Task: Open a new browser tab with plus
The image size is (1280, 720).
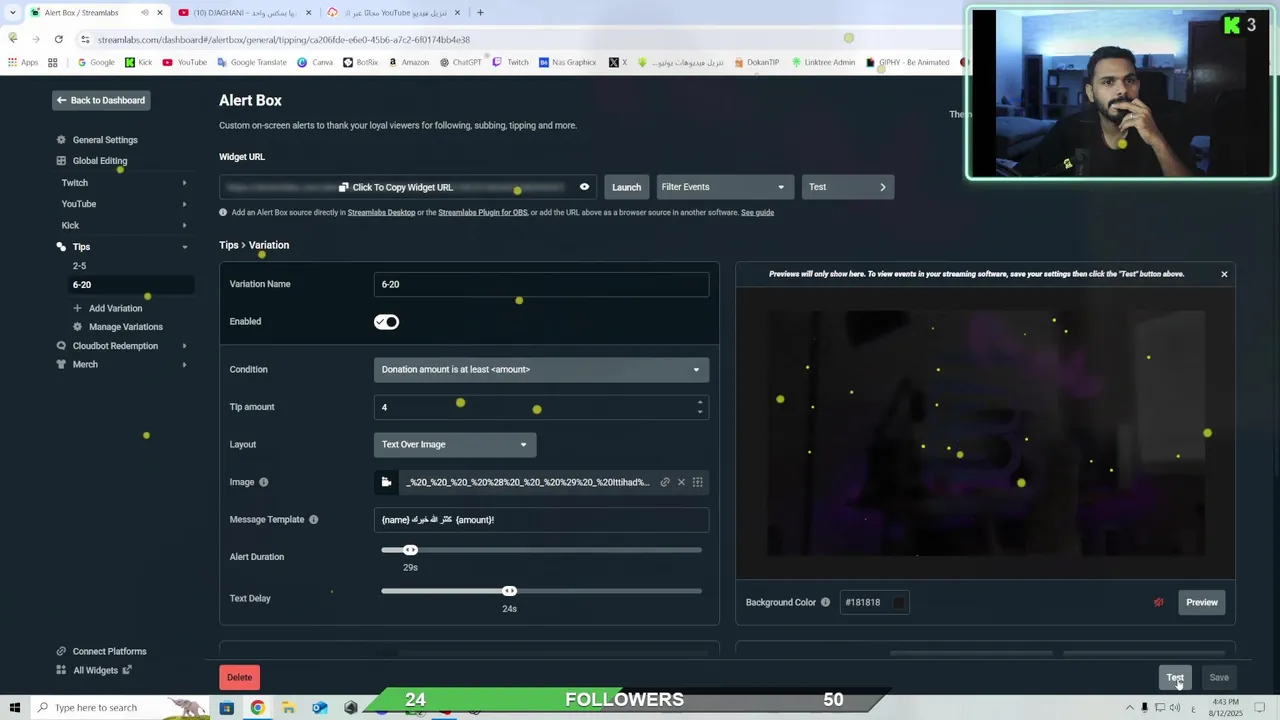Action: click(480, 13)
